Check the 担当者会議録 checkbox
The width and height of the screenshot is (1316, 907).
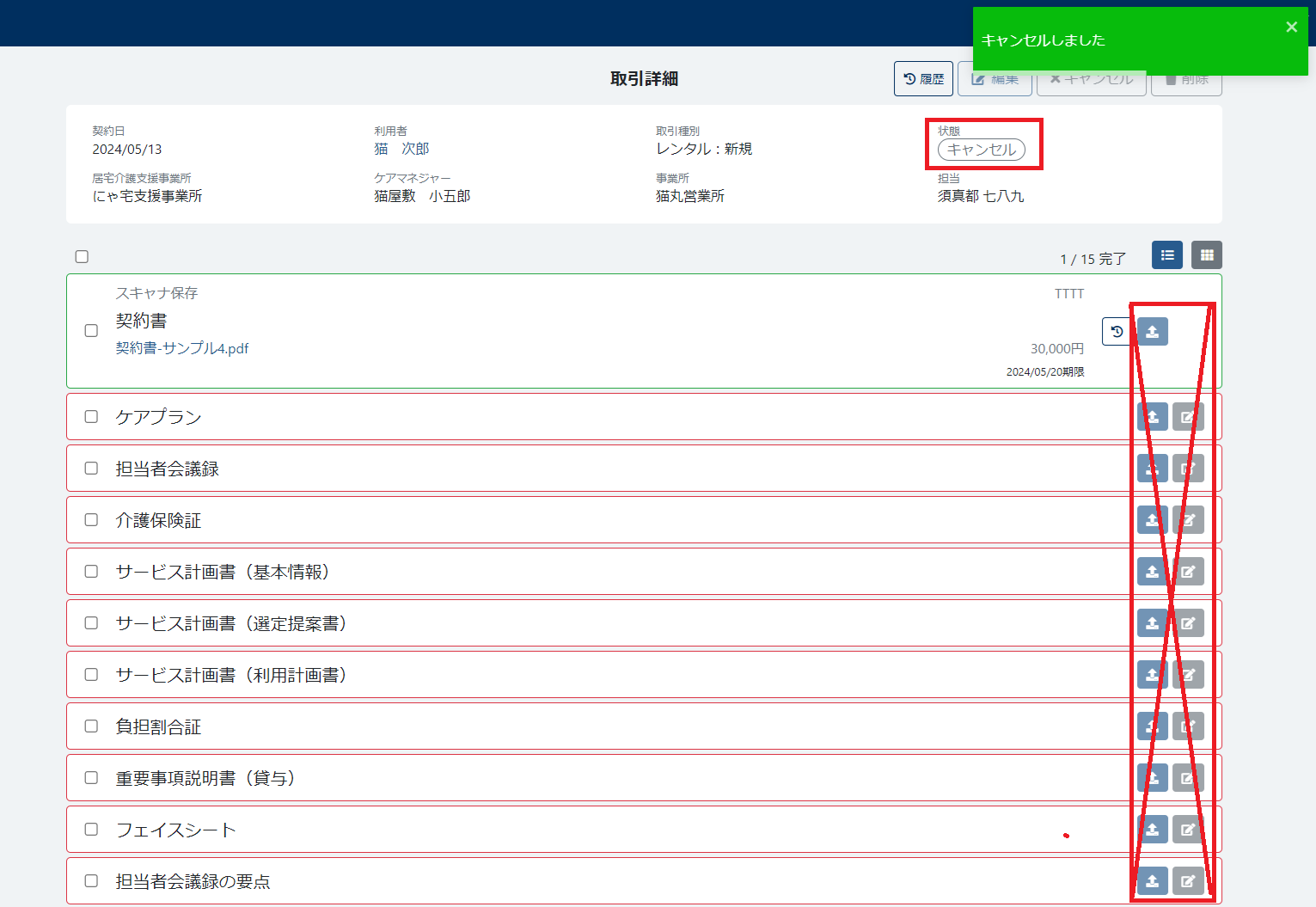pyautogui.click(x=91, y=469)
